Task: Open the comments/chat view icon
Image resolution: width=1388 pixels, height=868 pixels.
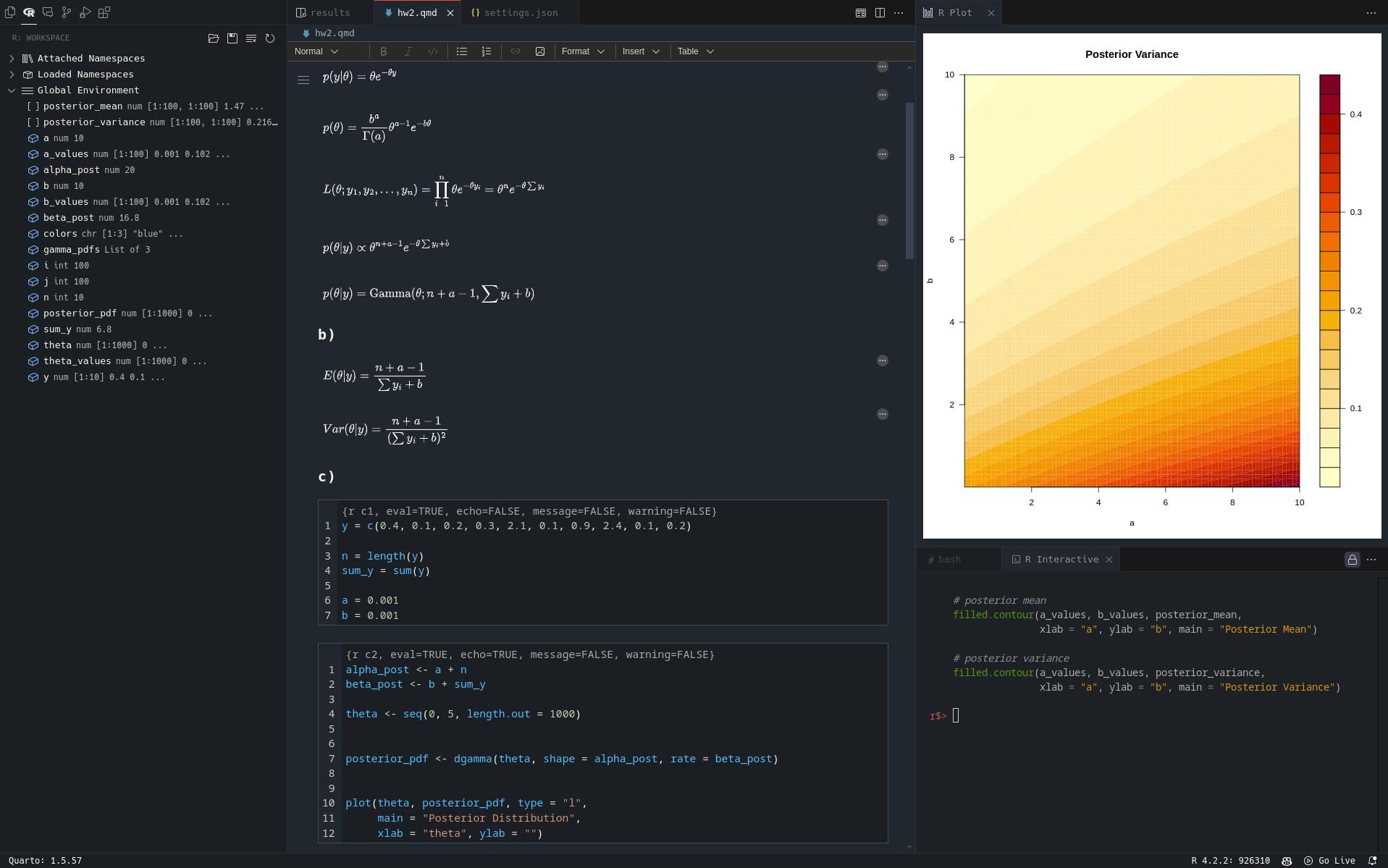Action: pos(48,12)
